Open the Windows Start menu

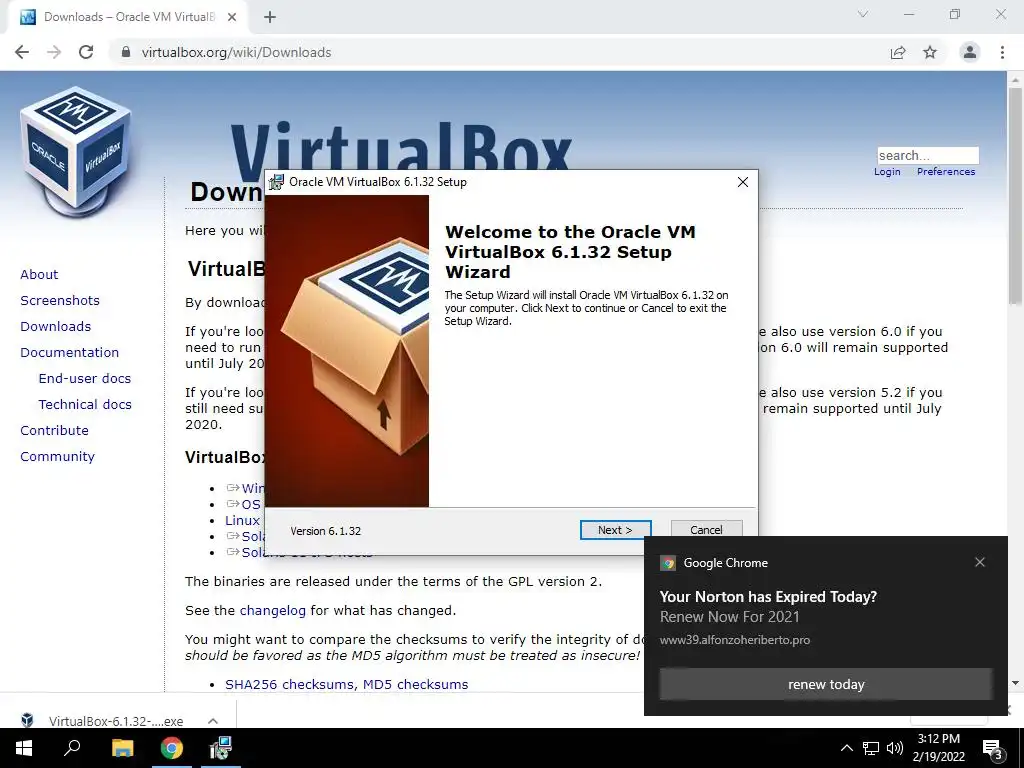(24, 748)
